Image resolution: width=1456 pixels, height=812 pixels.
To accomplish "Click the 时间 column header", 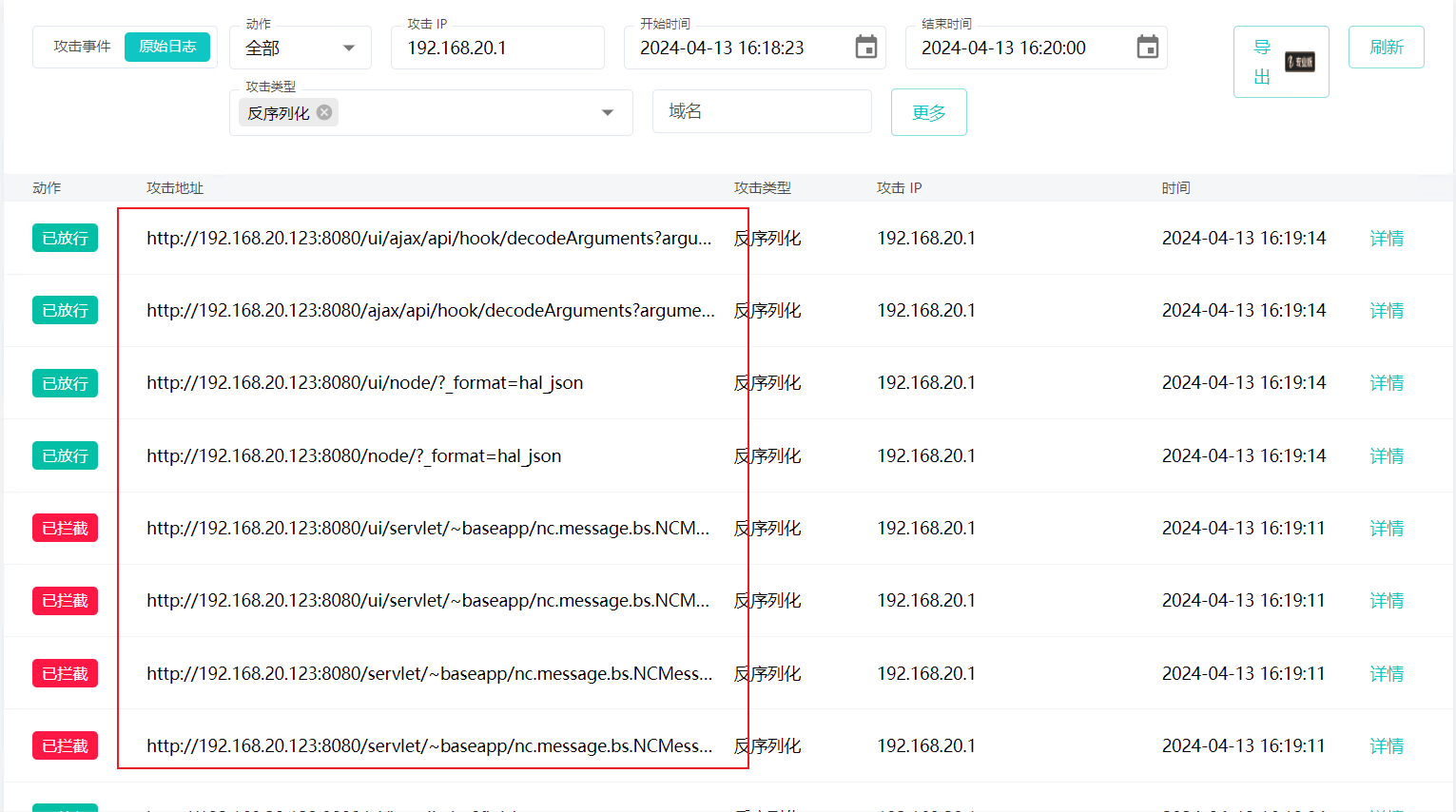I will pyautogui.click(x=1175, y=188).
